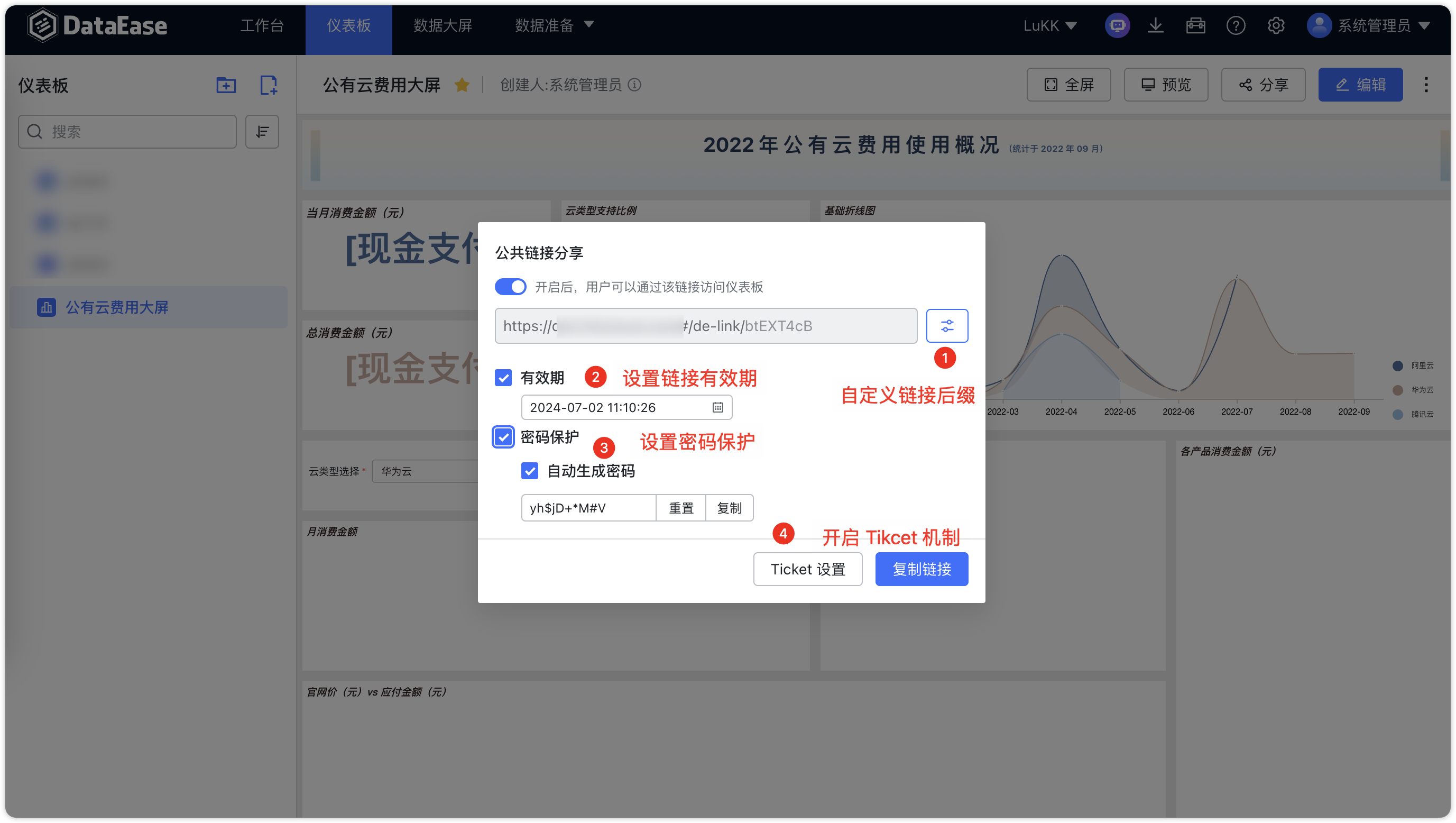Open custom link suffix settings icon
This screenshot has height=823, width=1456.
pyautogui.click(x=947, y=326)
